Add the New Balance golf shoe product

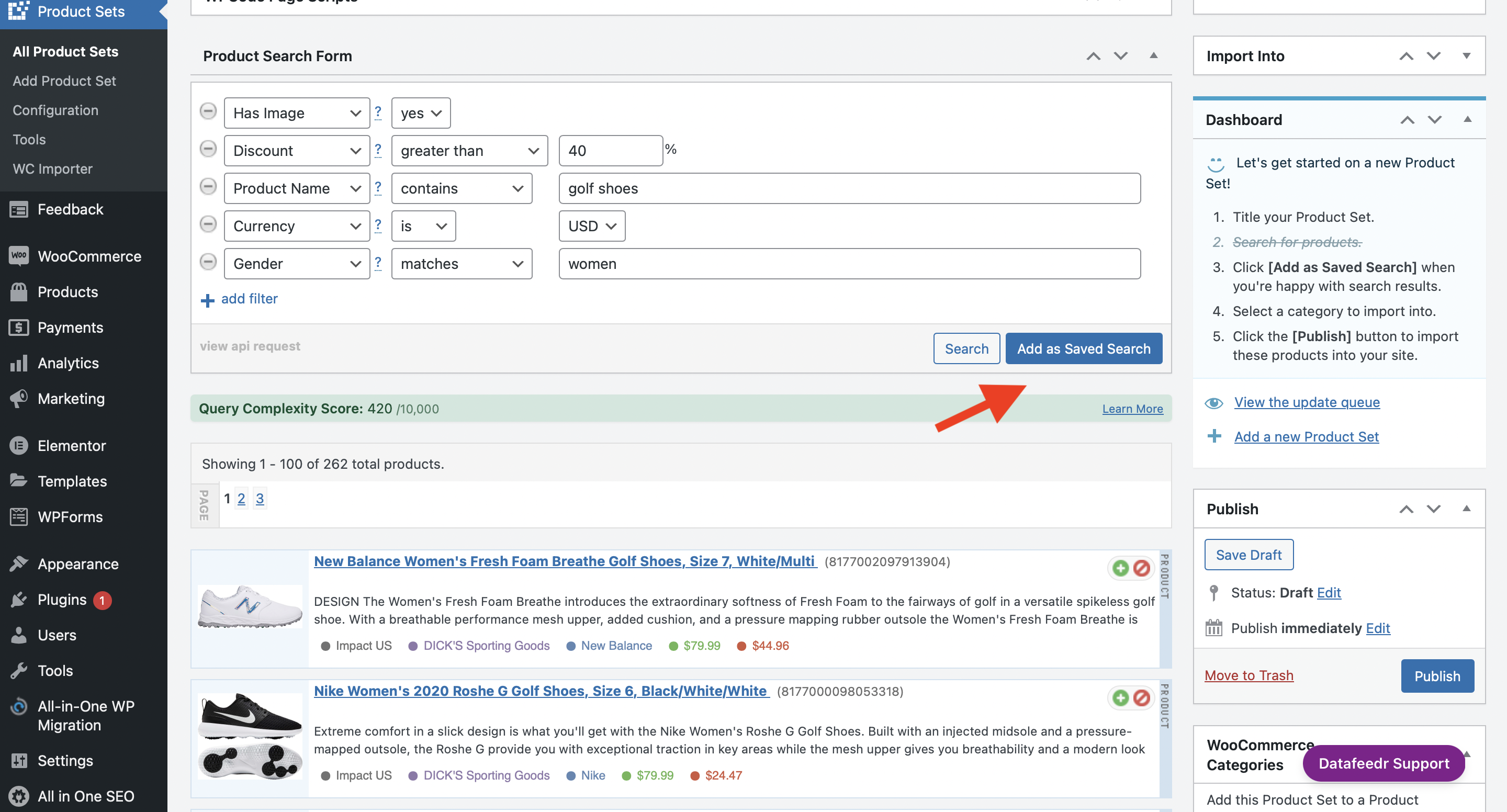pos(1120,568)
